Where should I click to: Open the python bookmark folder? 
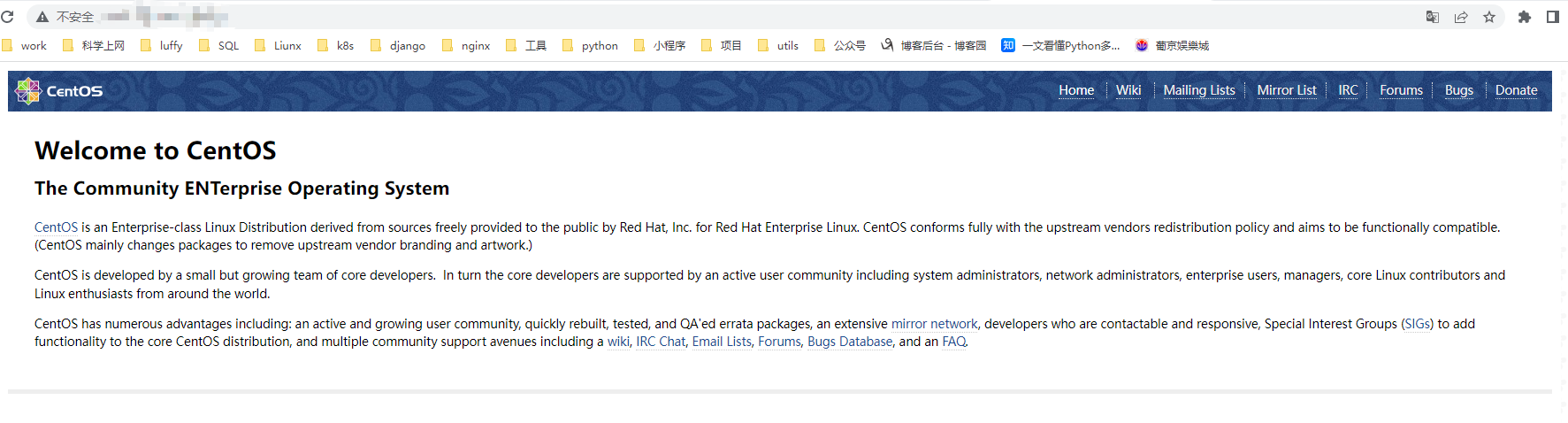coord(591,45)
